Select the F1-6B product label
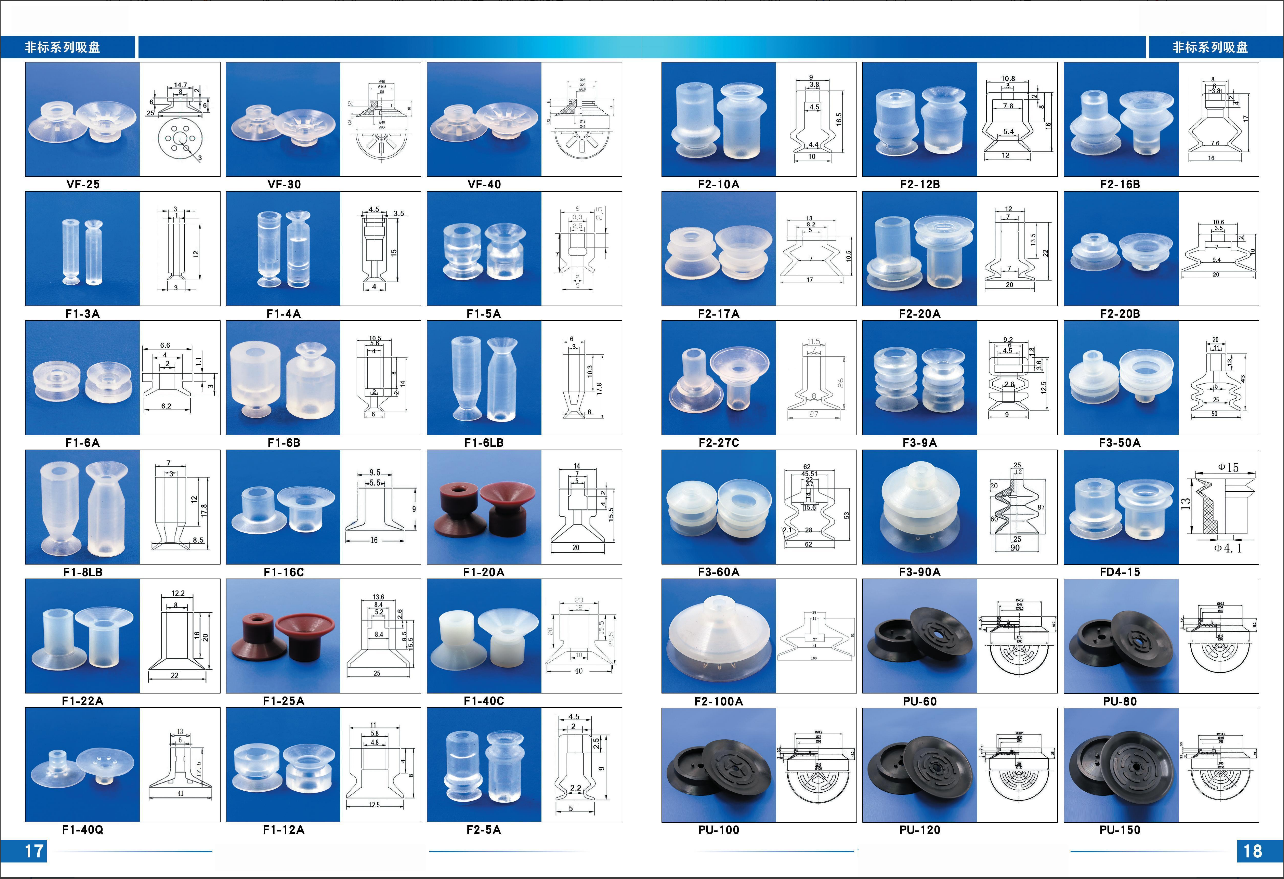 (283, 443)
